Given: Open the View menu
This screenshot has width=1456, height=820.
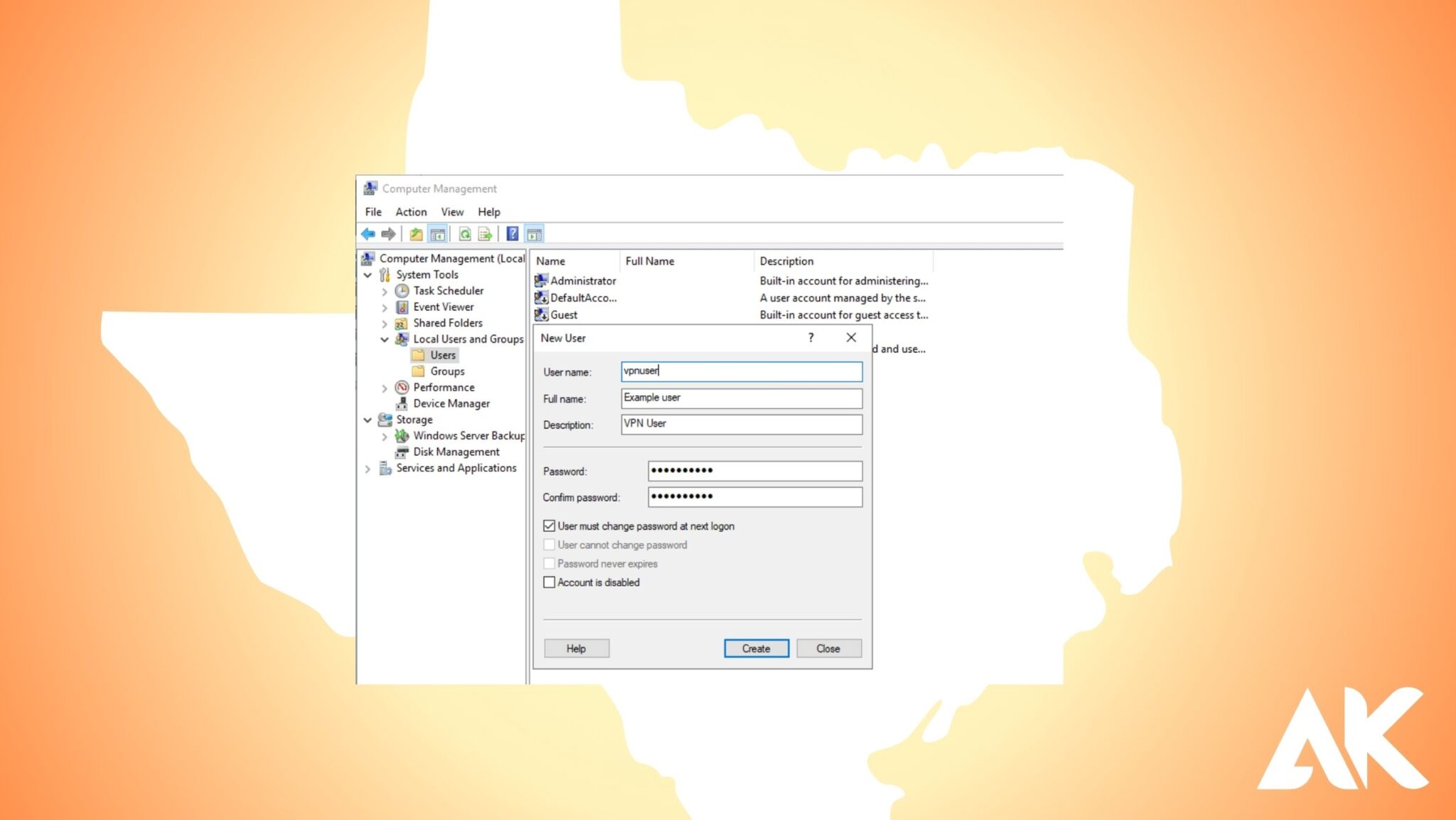Looking at the screenshot, I should tap(452, 211).
